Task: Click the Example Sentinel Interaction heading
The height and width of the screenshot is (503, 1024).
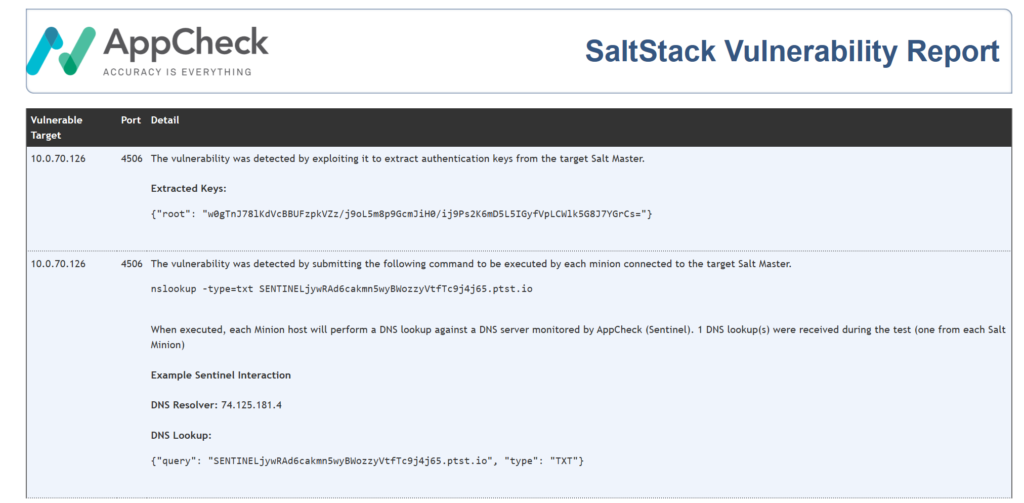Action: (x=221, y=376)
